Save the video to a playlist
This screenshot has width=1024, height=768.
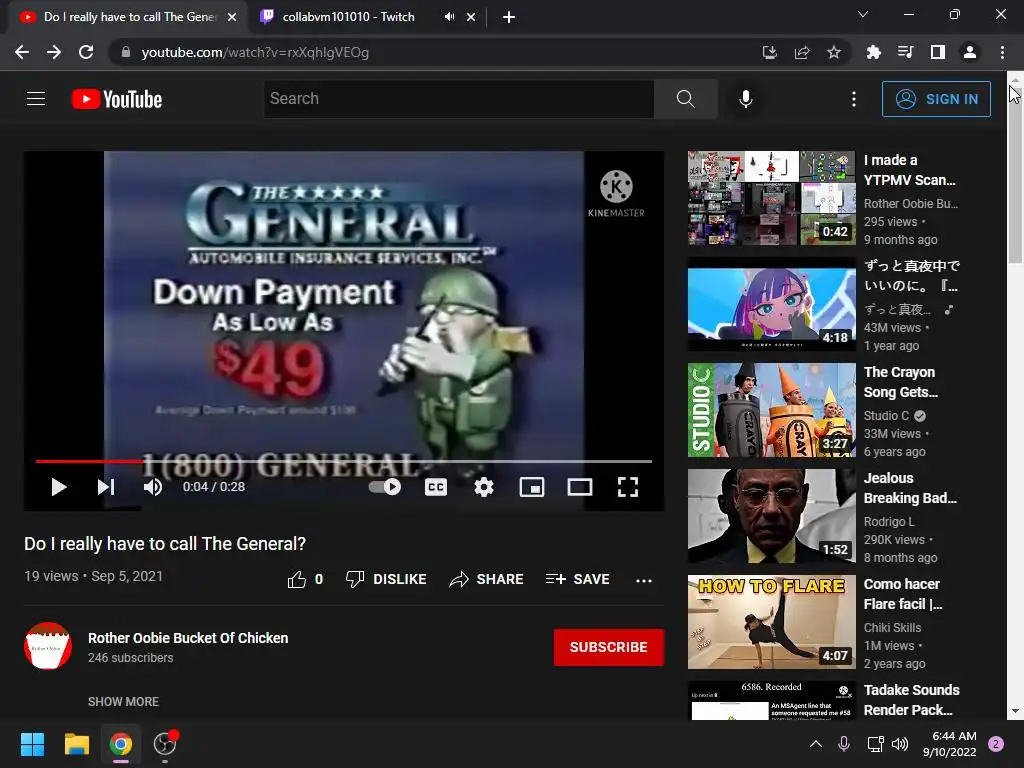577,579
